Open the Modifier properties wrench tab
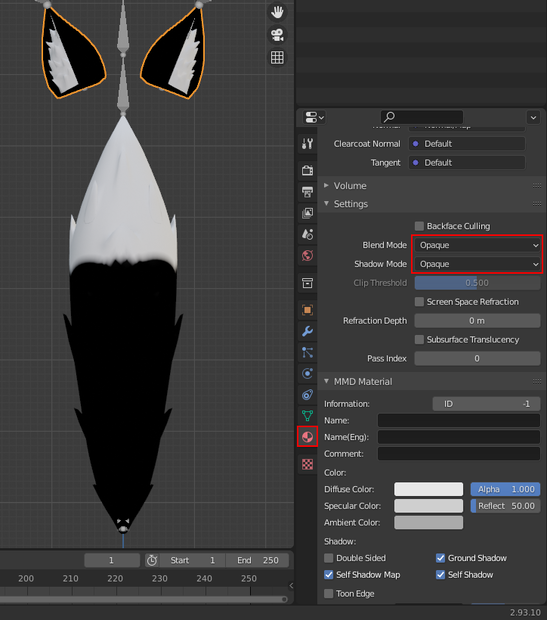Image resolution: width=547 pixels, height=620 pixels. [x=307, y=331]
